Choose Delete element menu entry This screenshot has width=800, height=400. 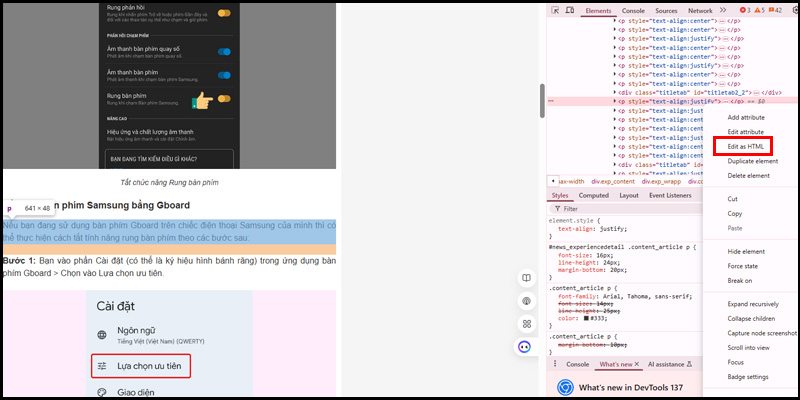748,176
